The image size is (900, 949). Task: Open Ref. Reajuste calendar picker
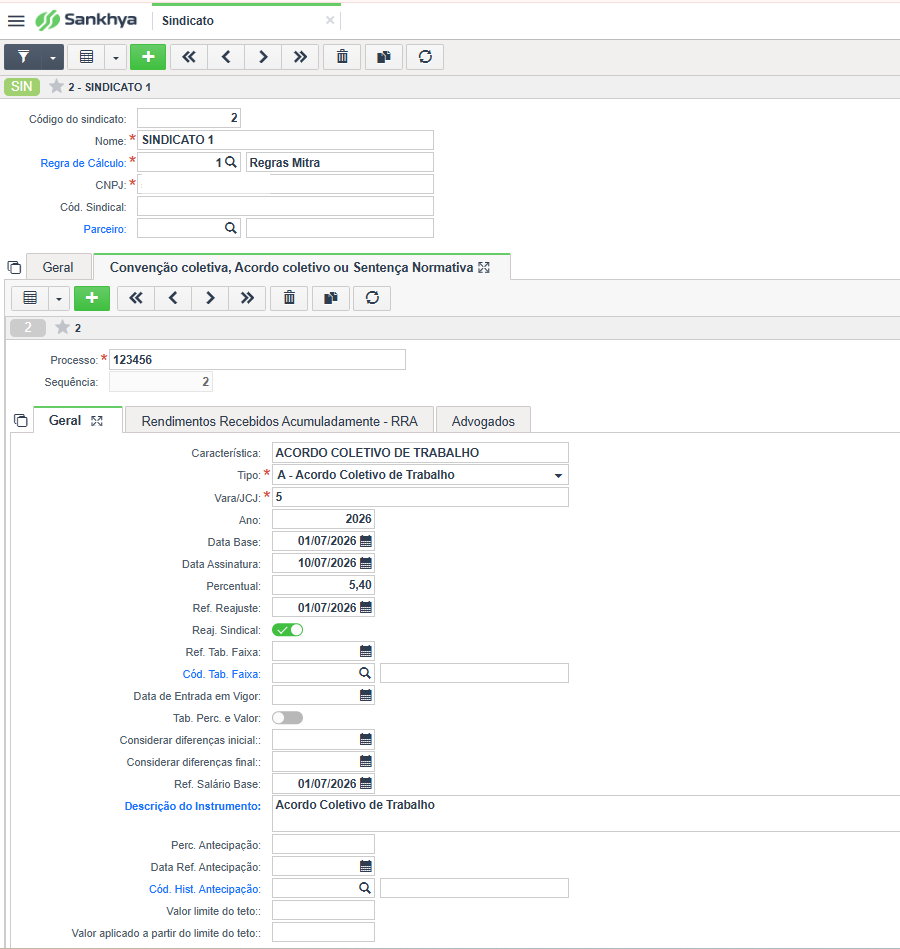(366, 607)
